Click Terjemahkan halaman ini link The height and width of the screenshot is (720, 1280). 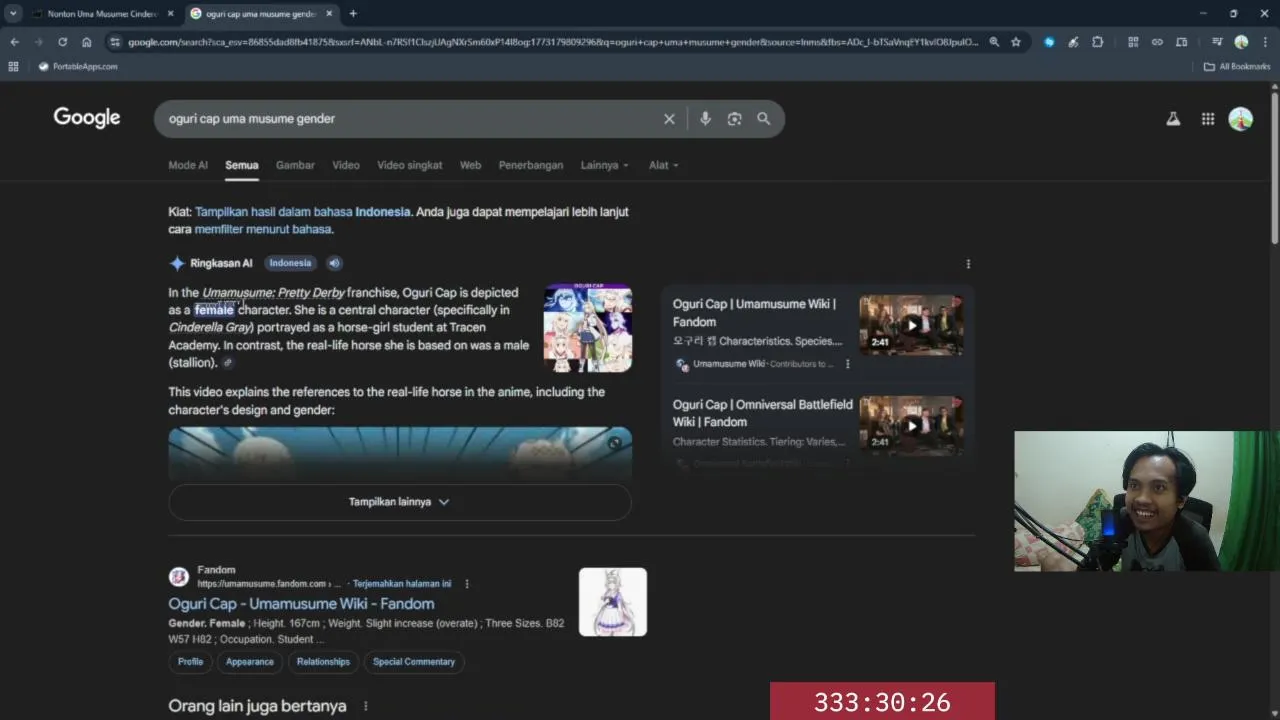coord(402,584)
